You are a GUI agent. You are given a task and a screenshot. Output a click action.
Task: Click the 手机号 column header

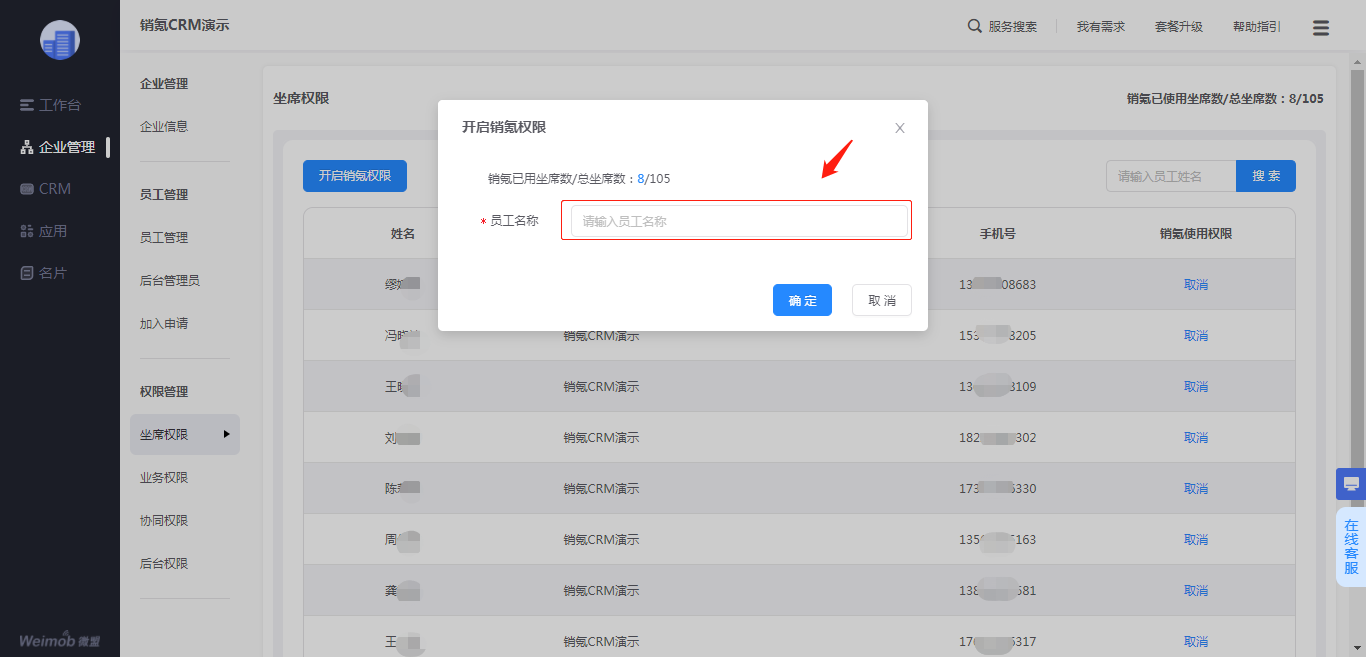(x=998, y=234)
